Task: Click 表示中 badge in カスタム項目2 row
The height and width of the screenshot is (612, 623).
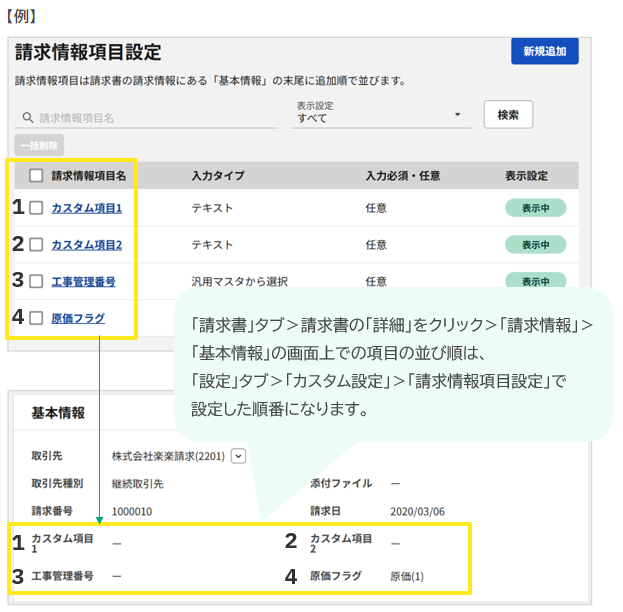Action: point(535,245)
